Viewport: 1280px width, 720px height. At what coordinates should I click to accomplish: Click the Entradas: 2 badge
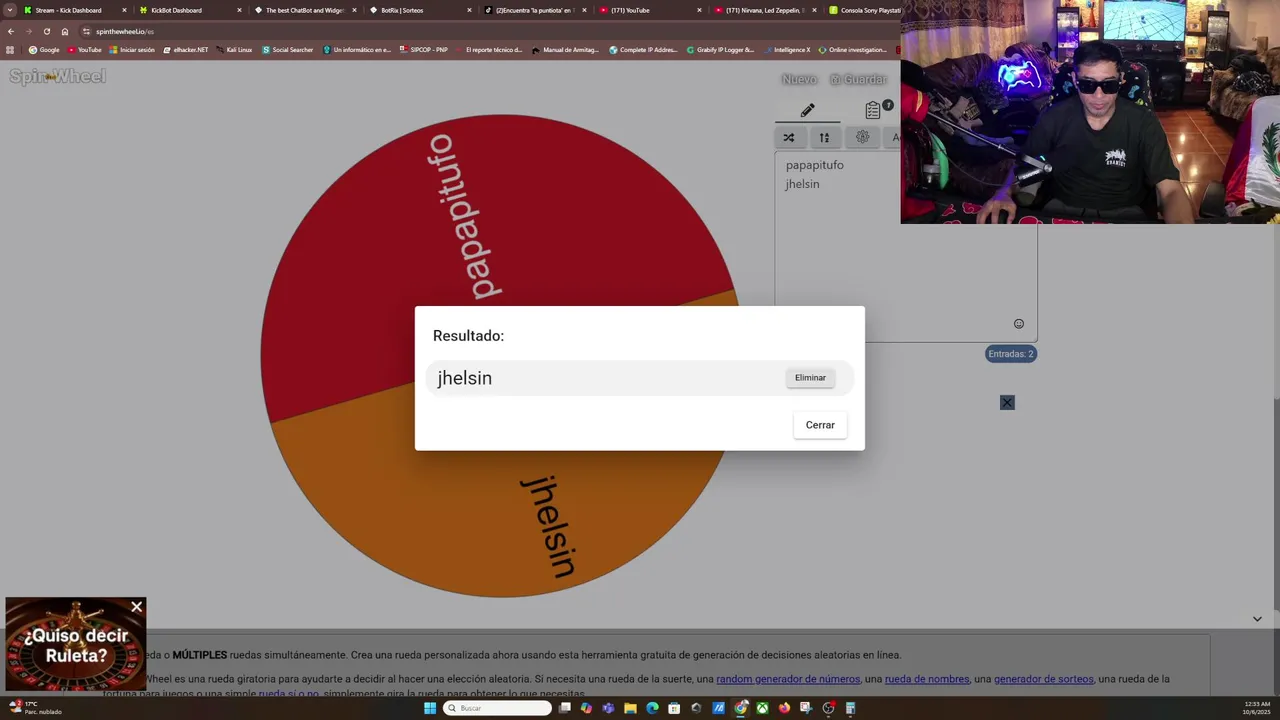click(x=1011, y=354)
